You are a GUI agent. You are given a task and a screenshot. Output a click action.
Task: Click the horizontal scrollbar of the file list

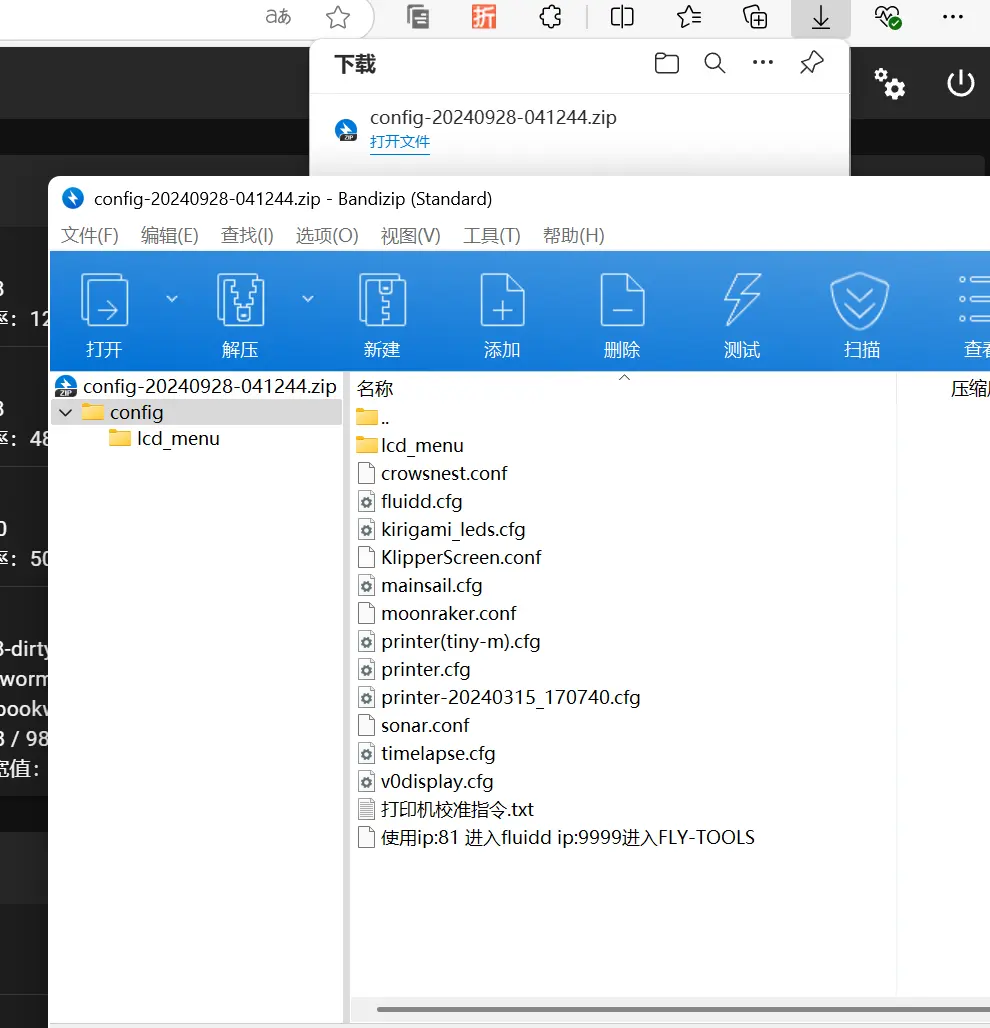click(682, 1009)
